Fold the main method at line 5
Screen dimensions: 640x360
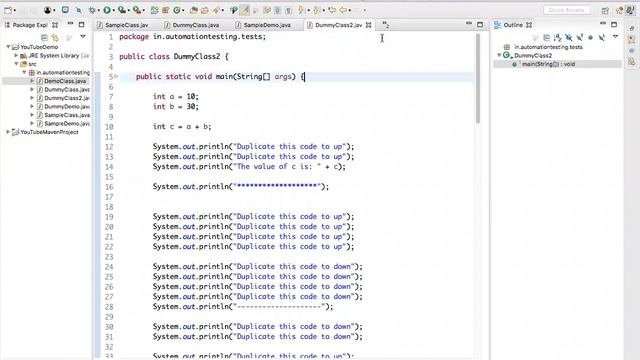click(x=116, y=76)
